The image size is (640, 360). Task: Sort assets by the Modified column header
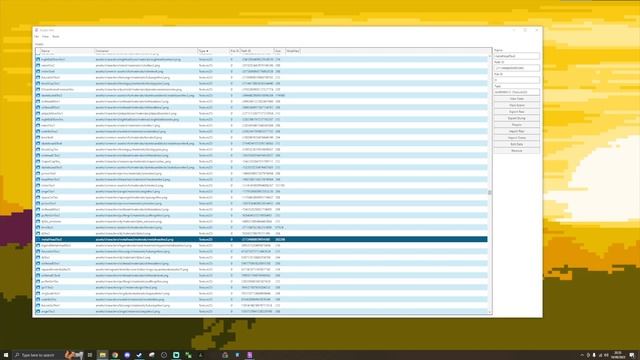293,51
